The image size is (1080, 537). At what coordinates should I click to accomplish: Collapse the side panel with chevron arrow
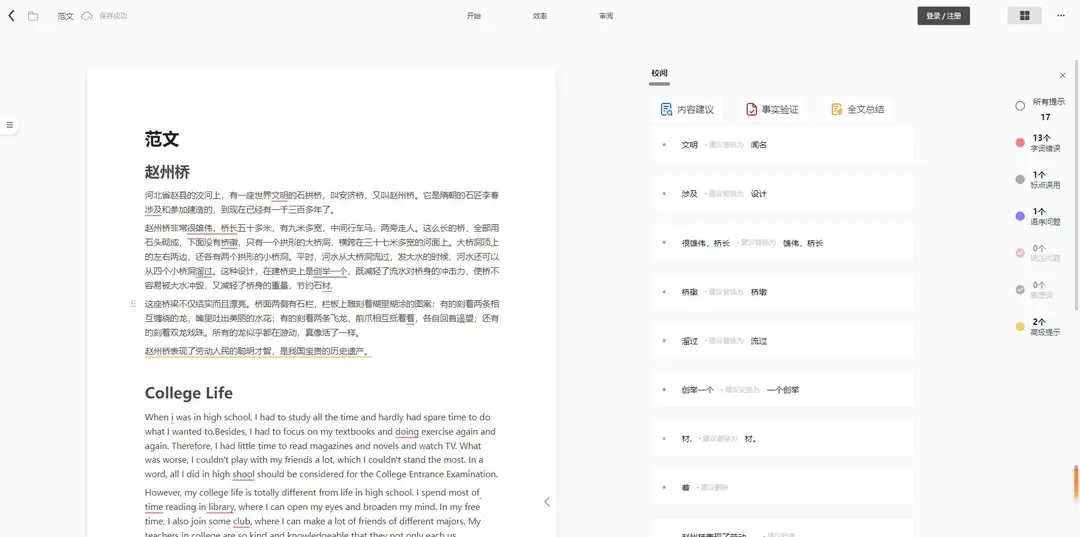tap(546, 501)
